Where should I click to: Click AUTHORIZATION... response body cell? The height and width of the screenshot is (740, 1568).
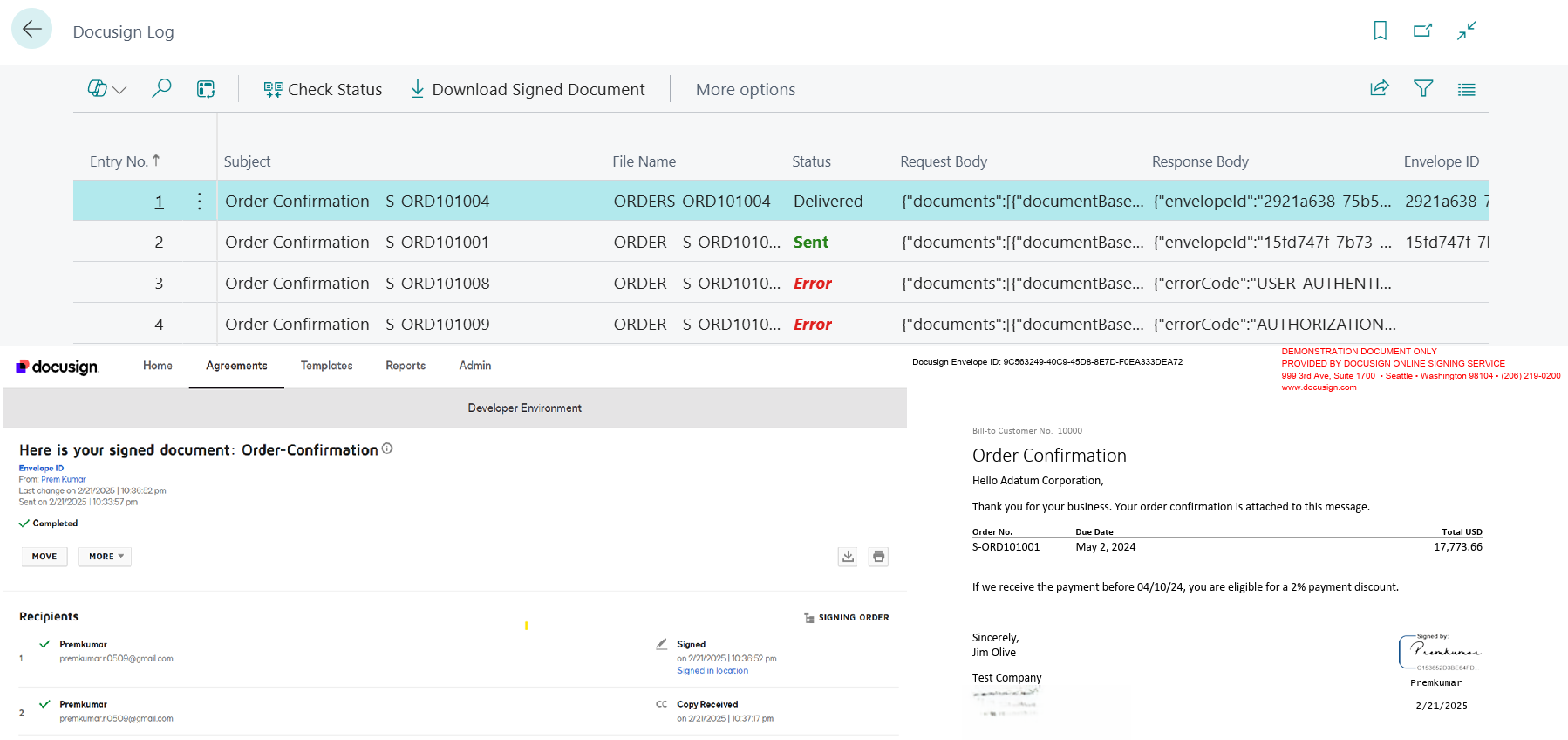pos(1274,325)
